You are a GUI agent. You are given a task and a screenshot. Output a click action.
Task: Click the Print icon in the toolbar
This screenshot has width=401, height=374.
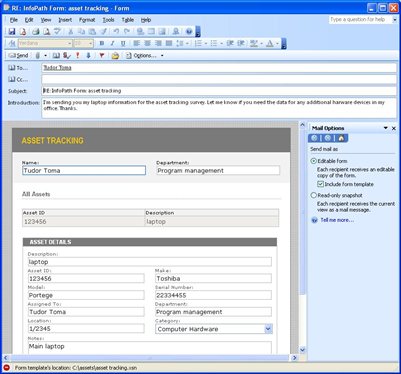(x=35, y=31)
